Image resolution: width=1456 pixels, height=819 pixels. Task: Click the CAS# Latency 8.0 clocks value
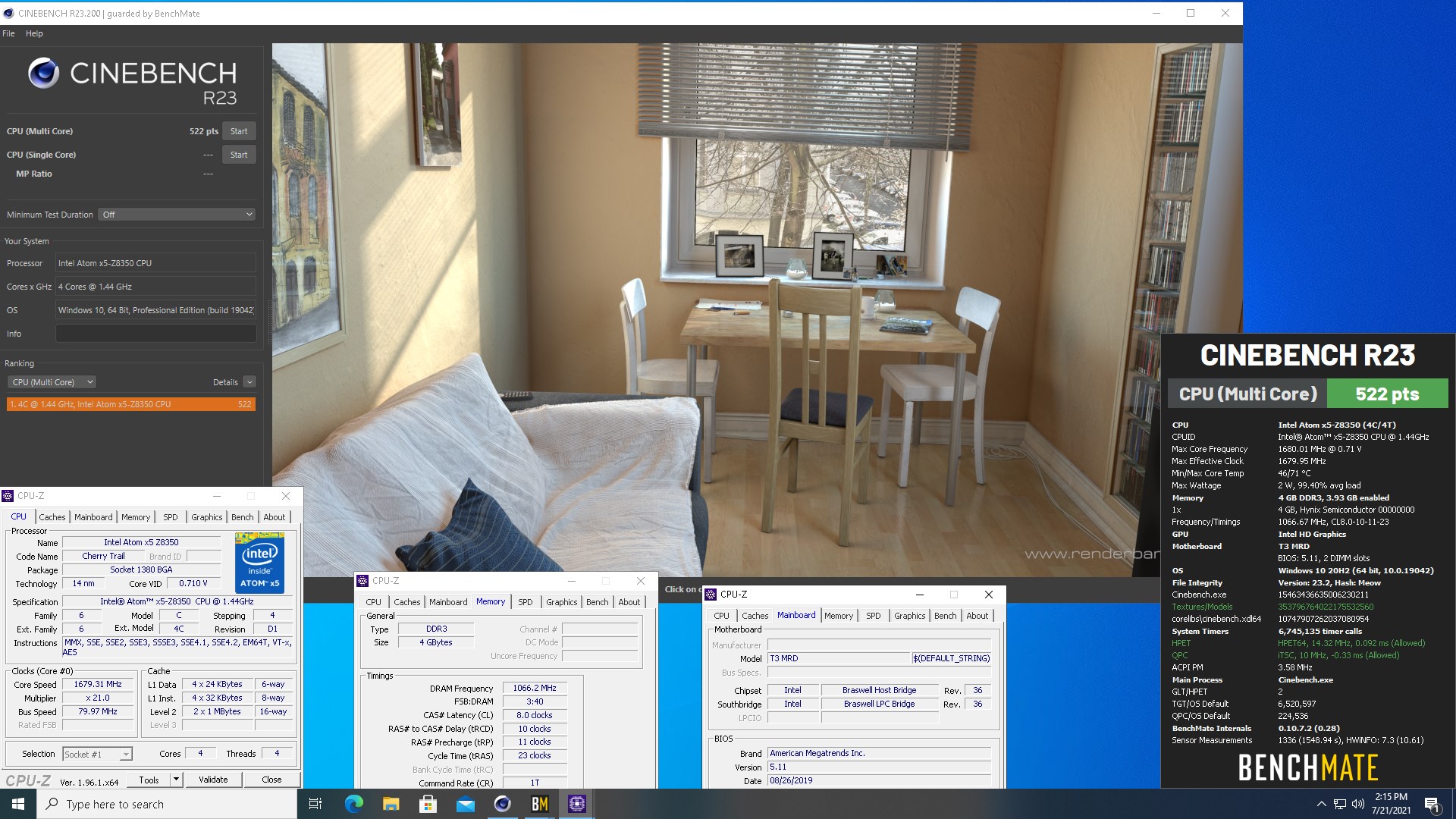535,715
